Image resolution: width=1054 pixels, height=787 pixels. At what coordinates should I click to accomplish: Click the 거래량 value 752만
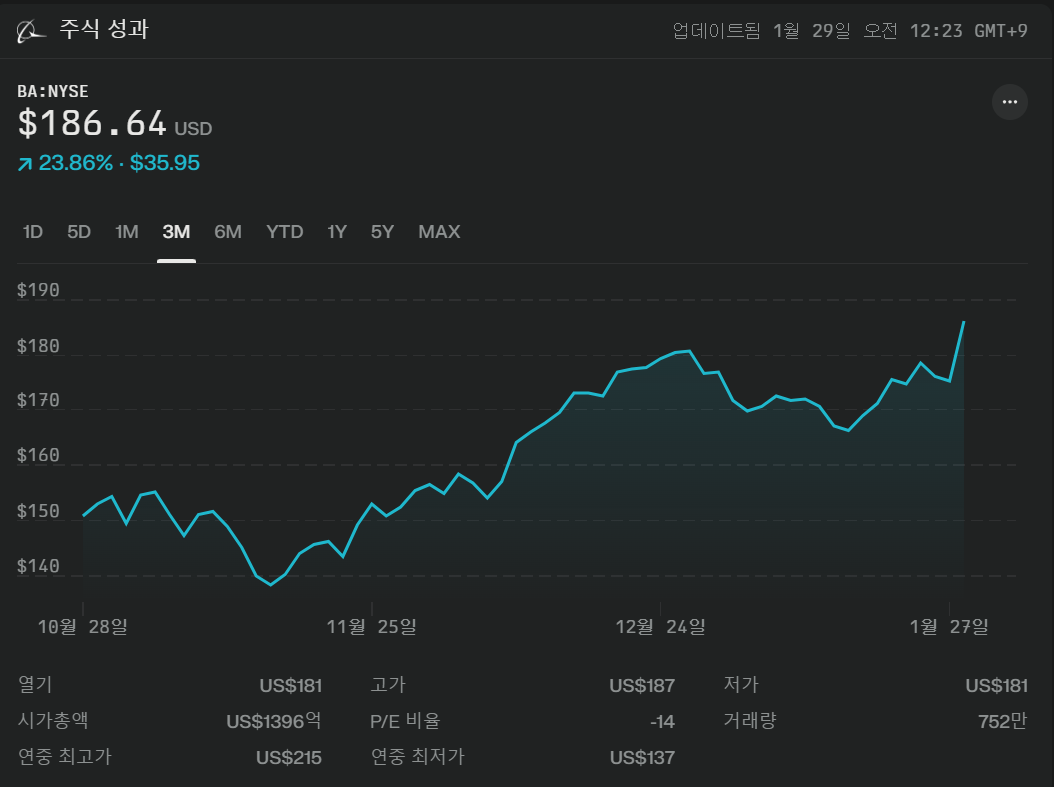pyautogui.click(x=1003, y=721)
